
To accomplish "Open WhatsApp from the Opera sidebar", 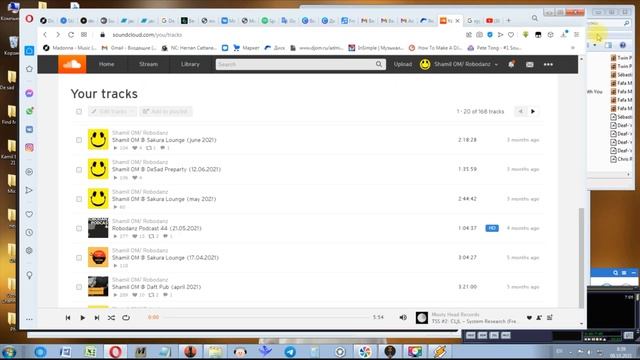I will click(29, 111).
